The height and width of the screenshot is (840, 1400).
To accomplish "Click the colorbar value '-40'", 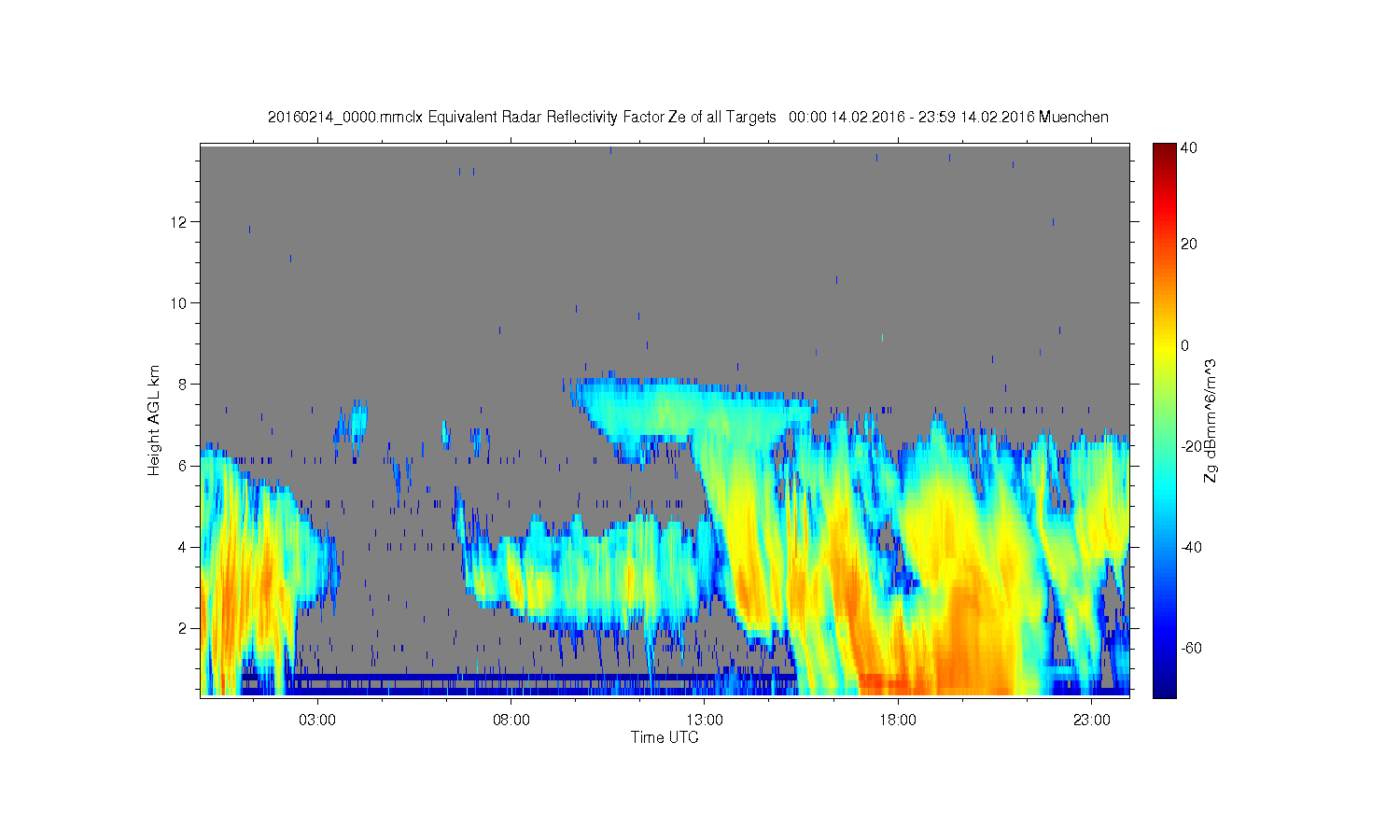I will tap(1191, 547).
